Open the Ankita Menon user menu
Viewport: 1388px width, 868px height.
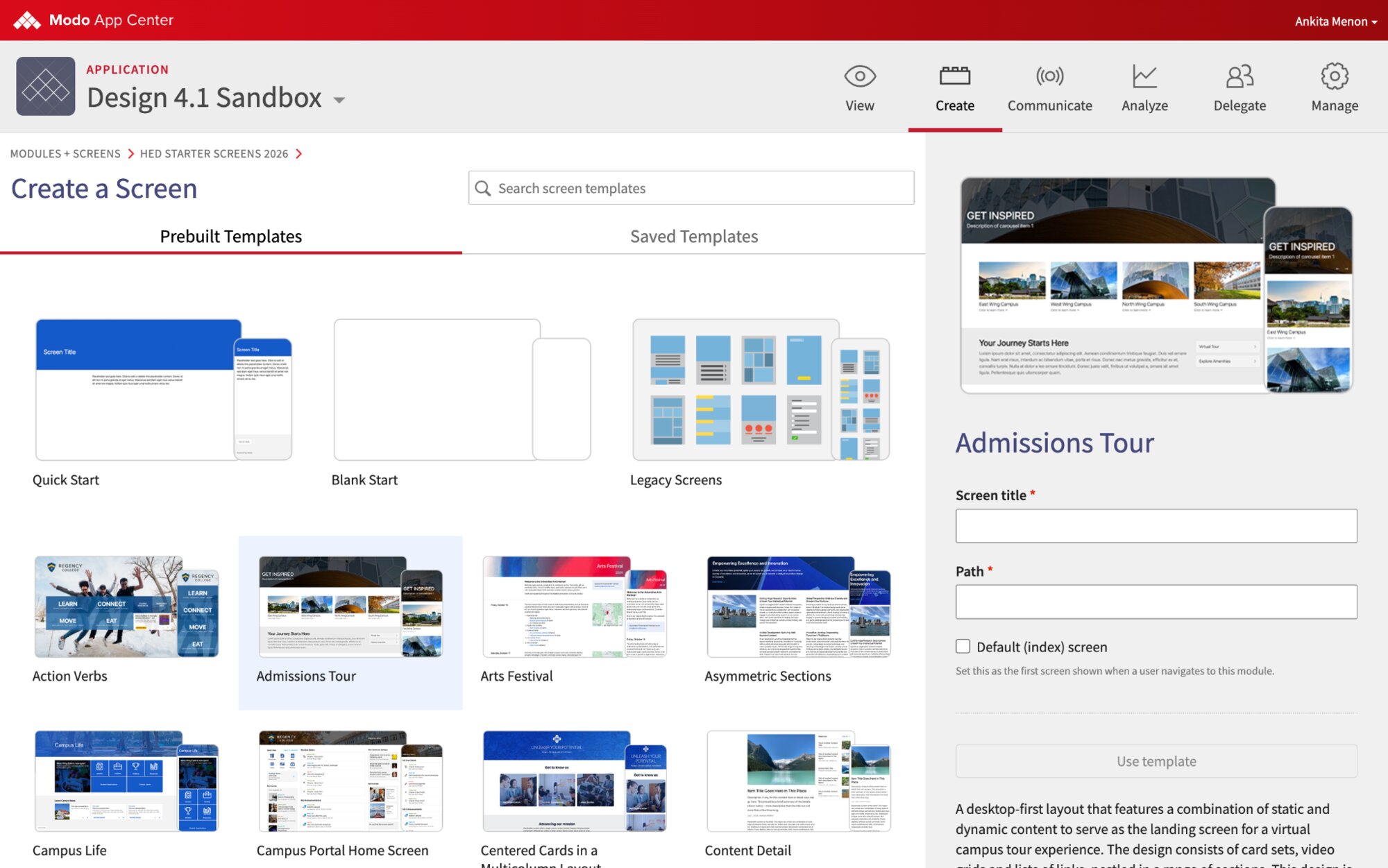point(1335,21)
